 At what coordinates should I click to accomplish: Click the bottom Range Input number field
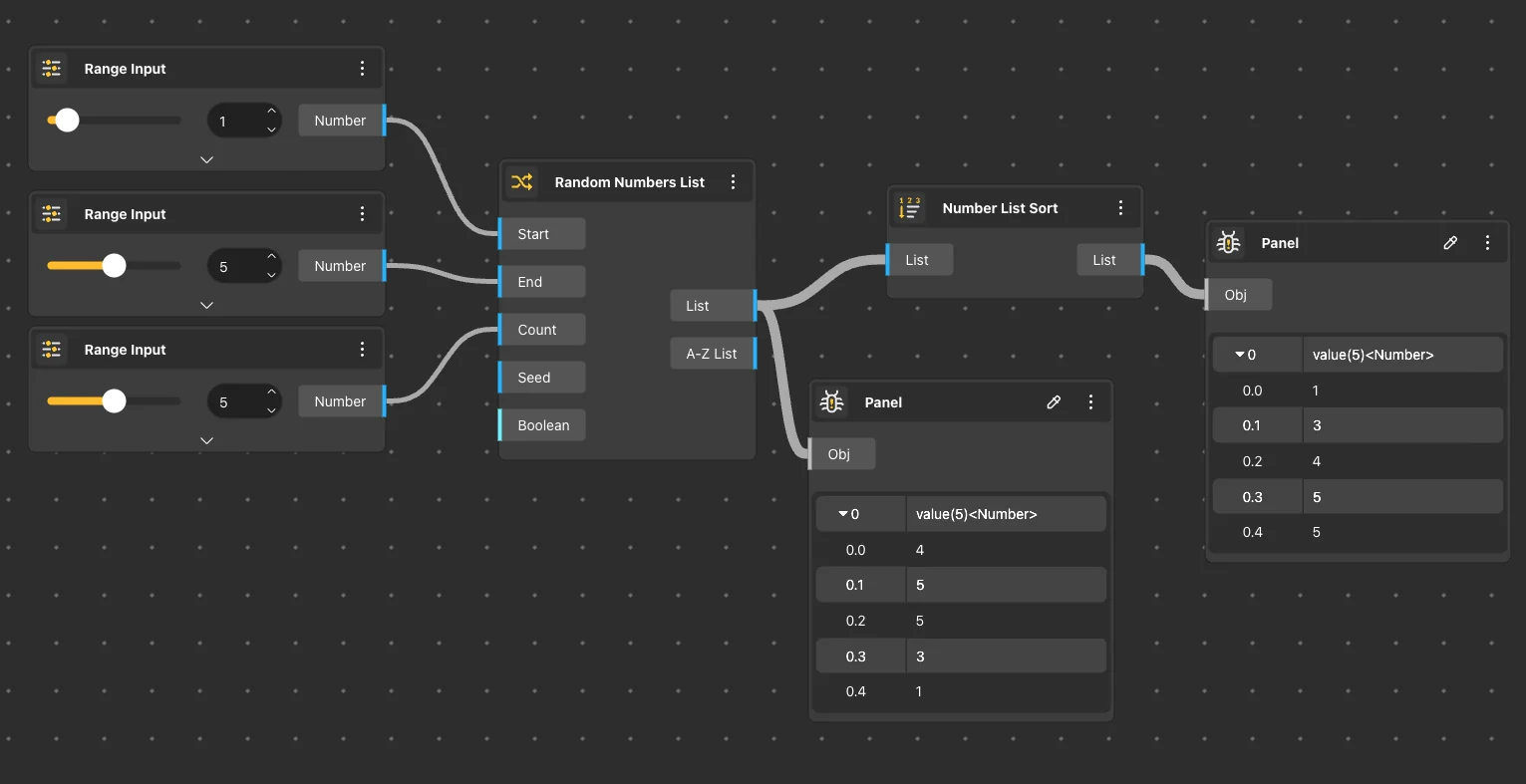[234, 402]
